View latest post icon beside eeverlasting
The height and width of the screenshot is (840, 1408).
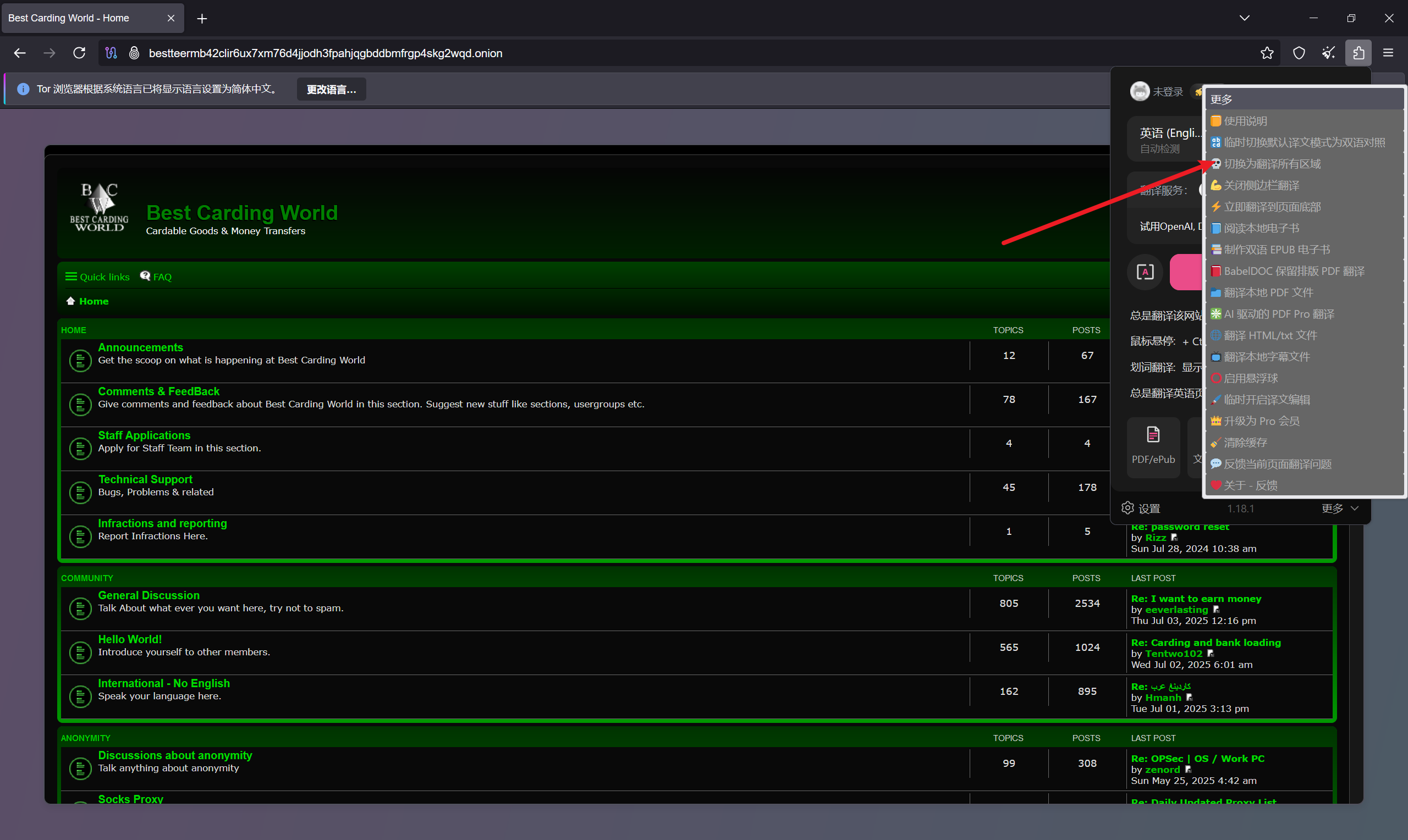coord(1216,610)
